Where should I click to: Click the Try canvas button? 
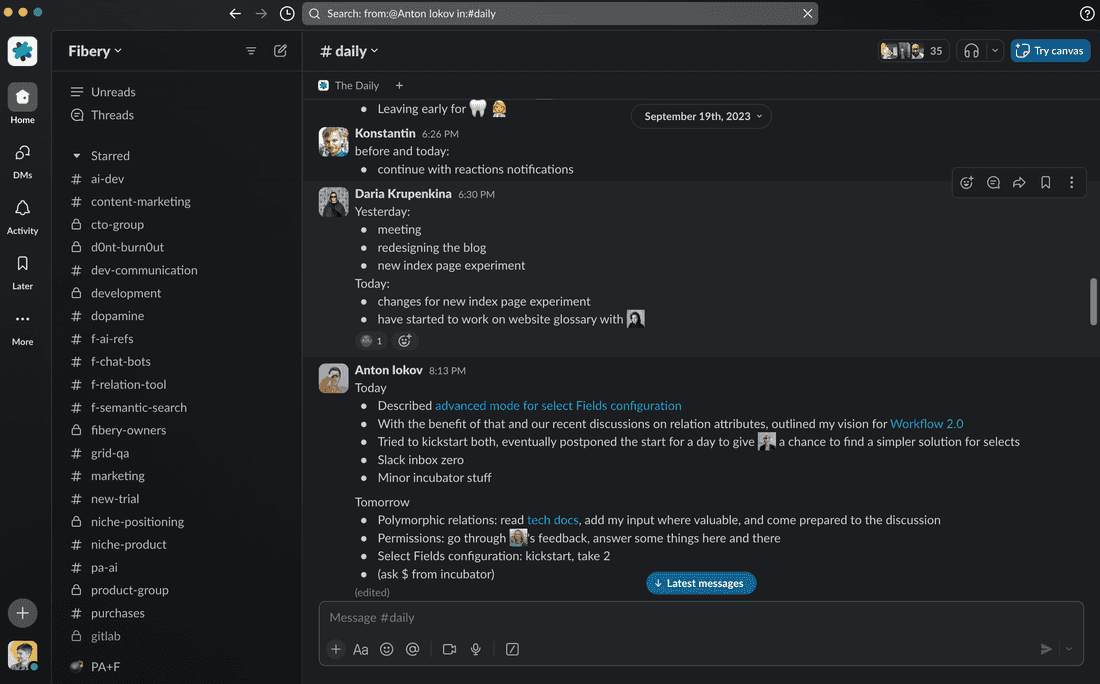coord(1050,50)
